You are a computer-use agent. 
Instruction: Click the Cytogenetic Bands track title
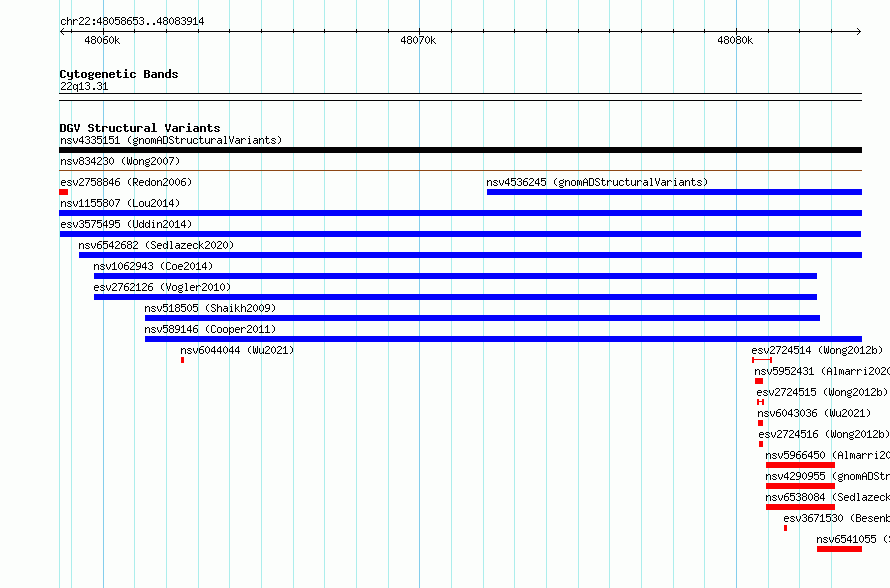coord(119,74)
